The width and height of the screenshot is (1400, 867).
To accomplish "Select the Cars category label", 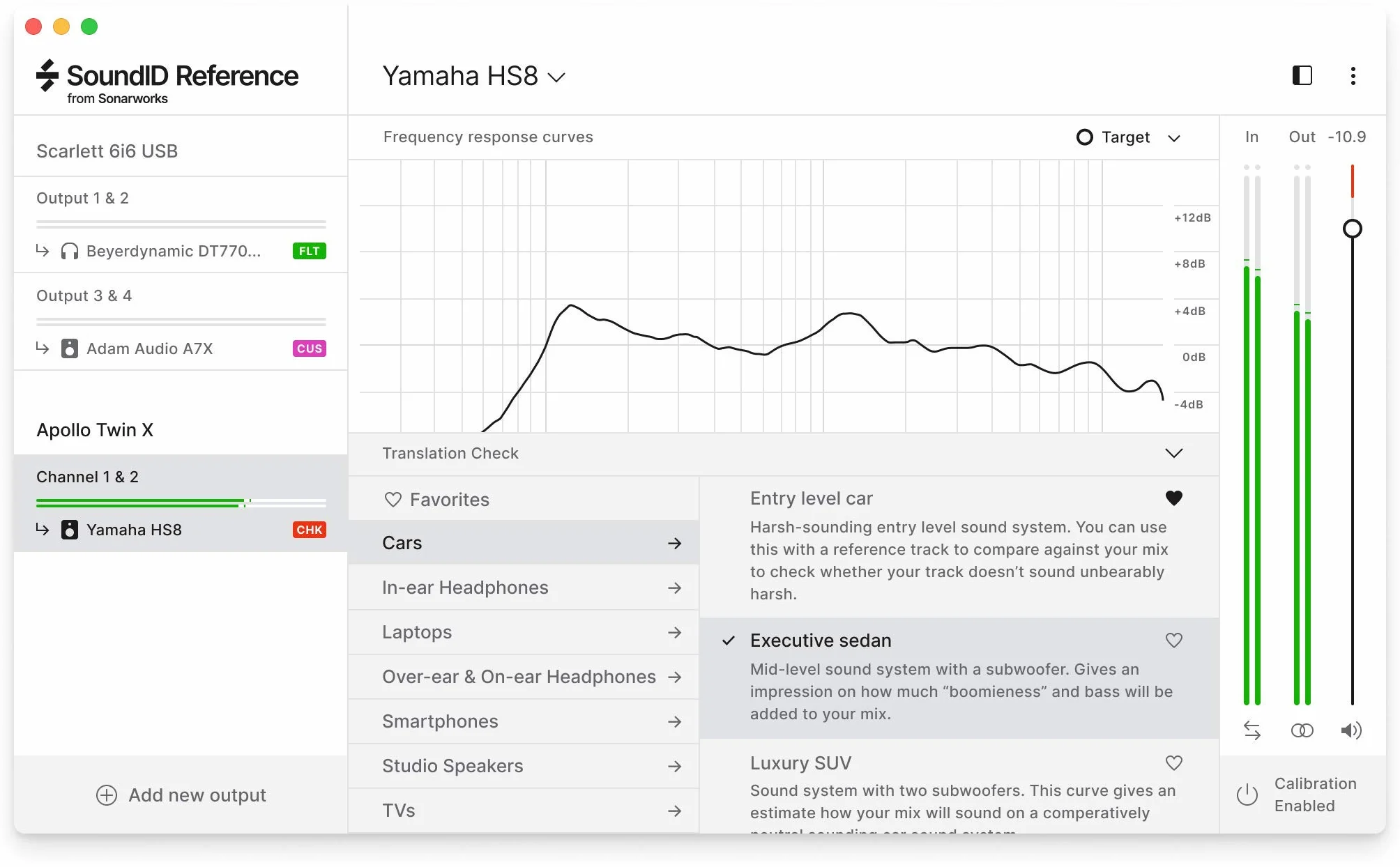I will pyautogui.click(x=402, y=543).
